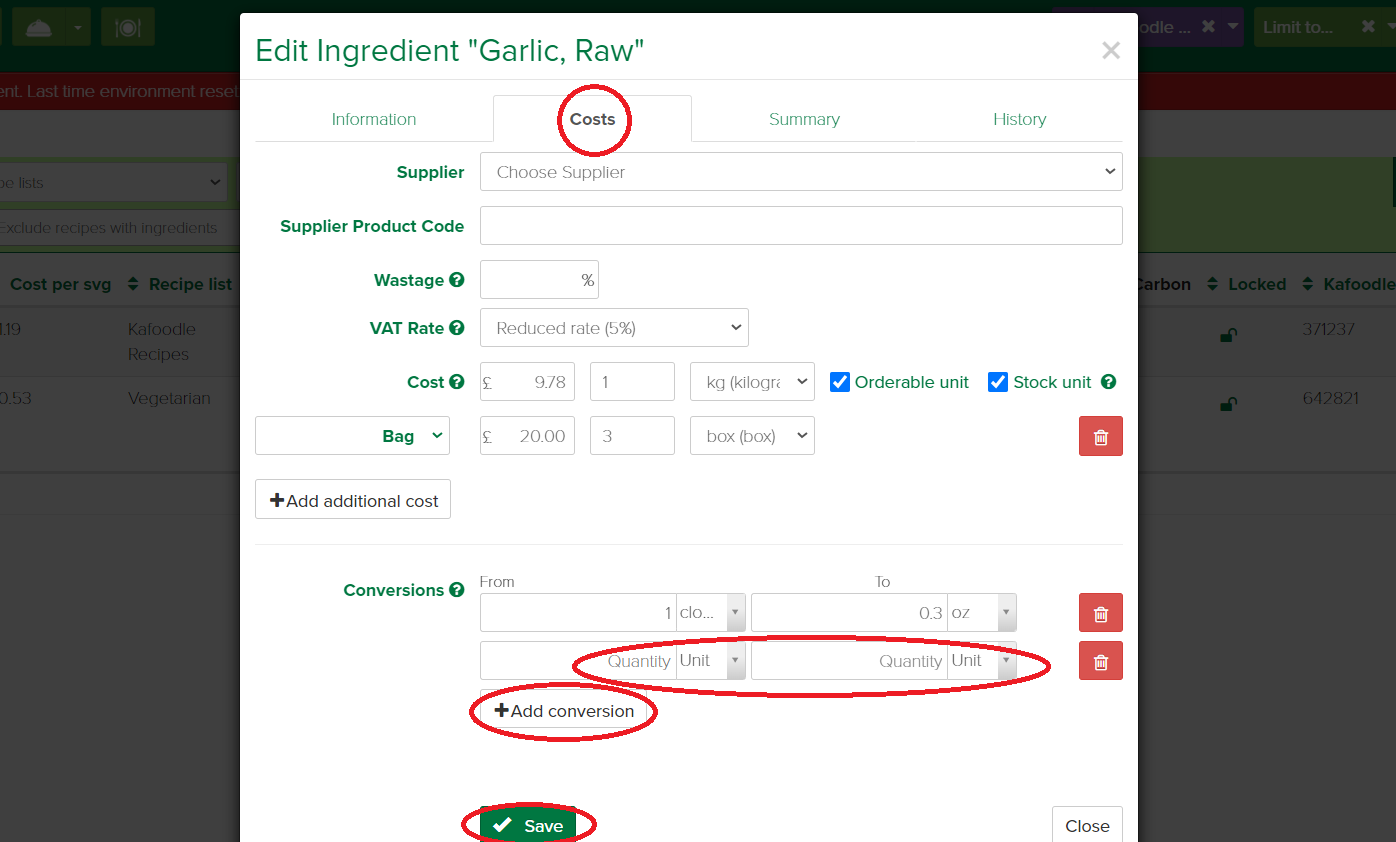Open the Bag unit dropdown

point(352,435)
